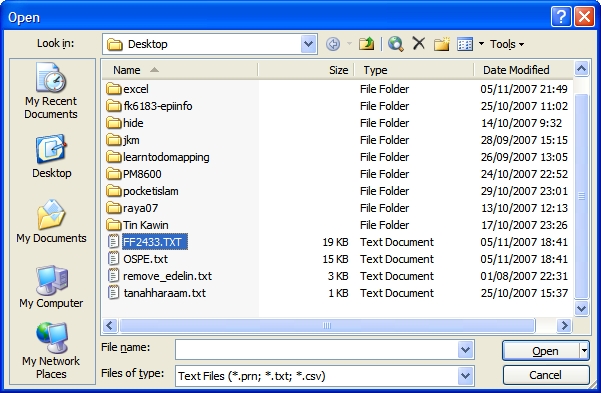Screen dimensions: 601x393
Task: Open My Computer in places bar
Action: coord(51,287)
